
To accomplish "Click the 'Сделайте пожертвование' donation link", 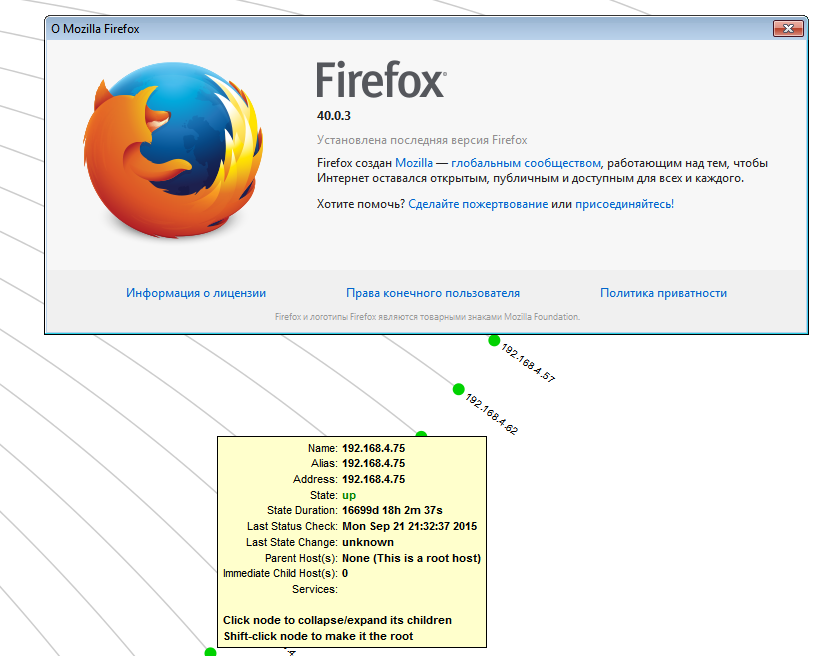I will pyautogui.click(x=478, y=204).
